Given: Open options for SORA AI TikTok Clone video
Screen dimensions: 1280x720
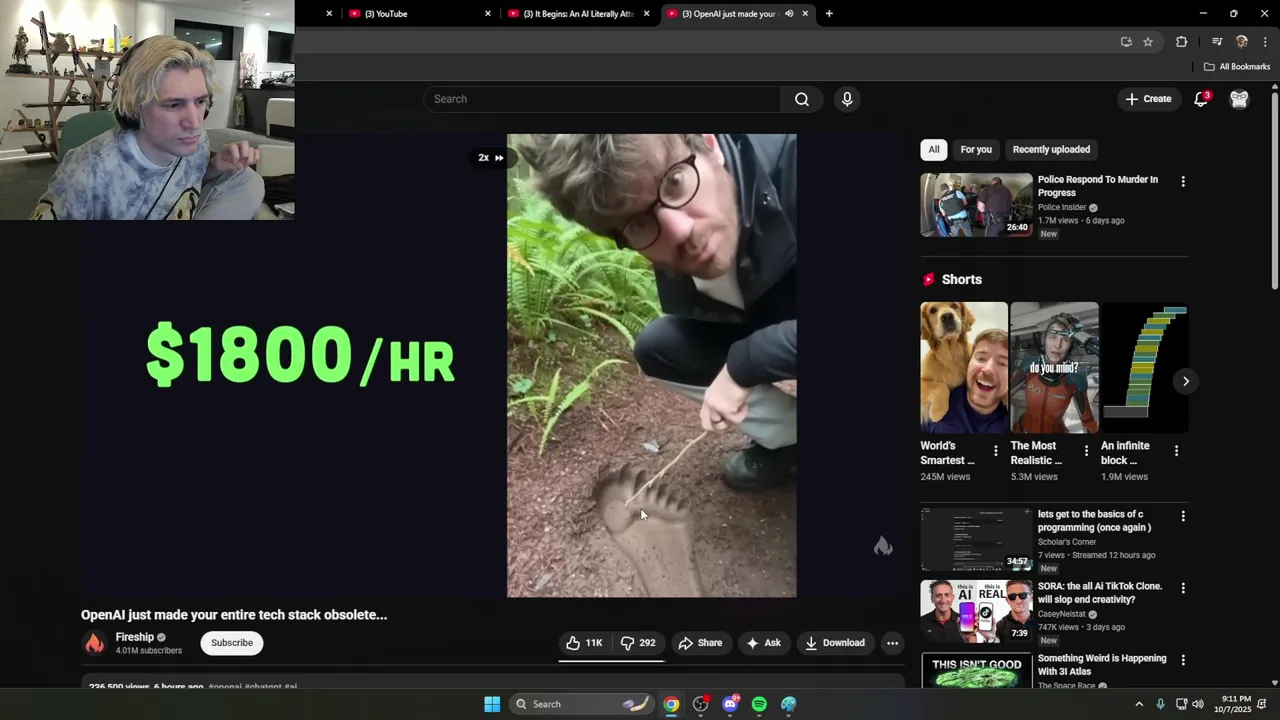Looking at the screenshot, I should (x=1183, y=588).
